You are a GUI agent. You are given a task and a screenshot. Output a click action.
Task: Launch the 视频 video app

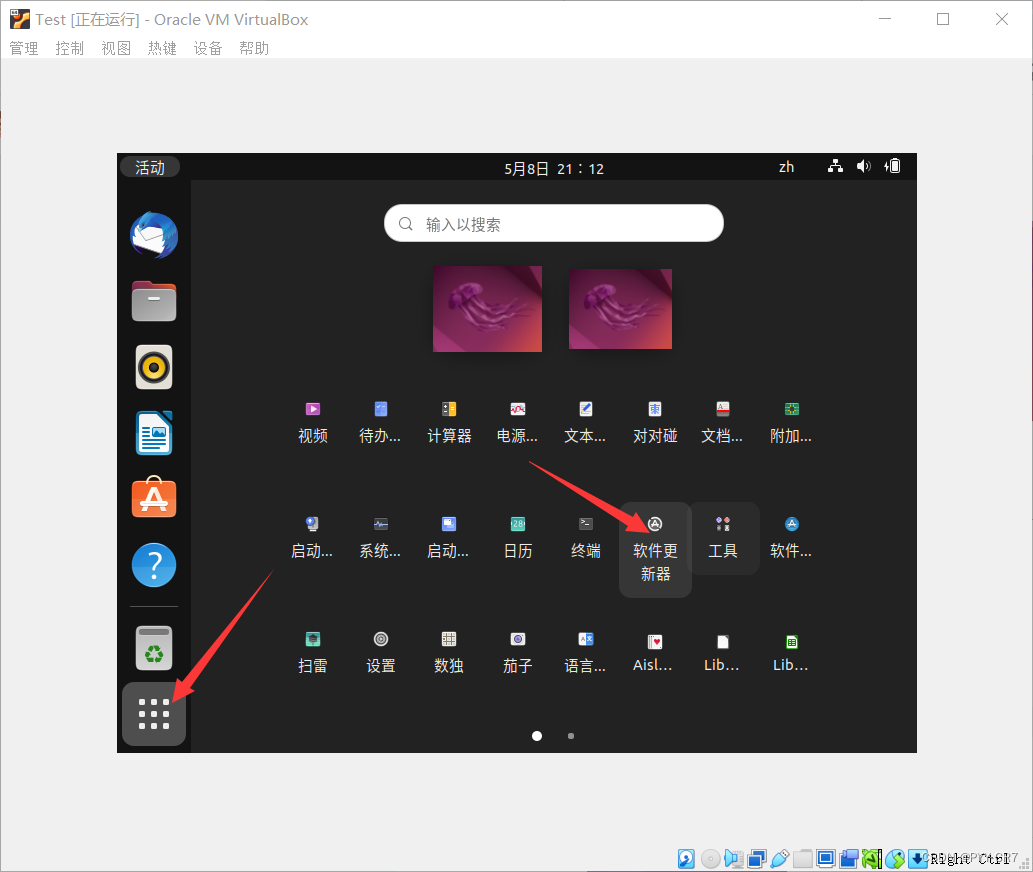coord(313,422)
